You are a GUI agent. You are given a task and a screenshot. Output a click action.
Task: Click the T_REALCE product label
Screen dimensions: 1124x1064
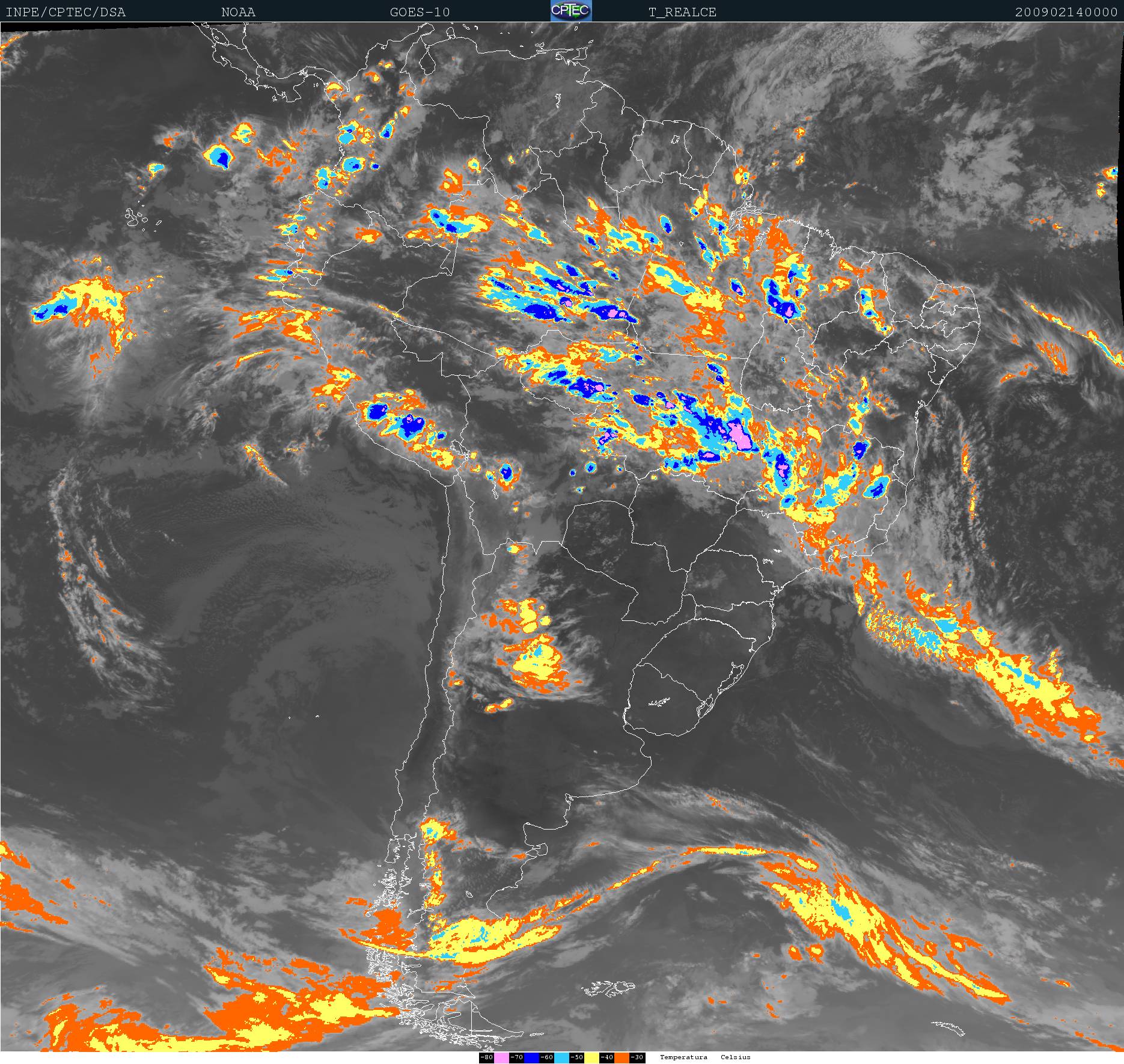[682, 12]
